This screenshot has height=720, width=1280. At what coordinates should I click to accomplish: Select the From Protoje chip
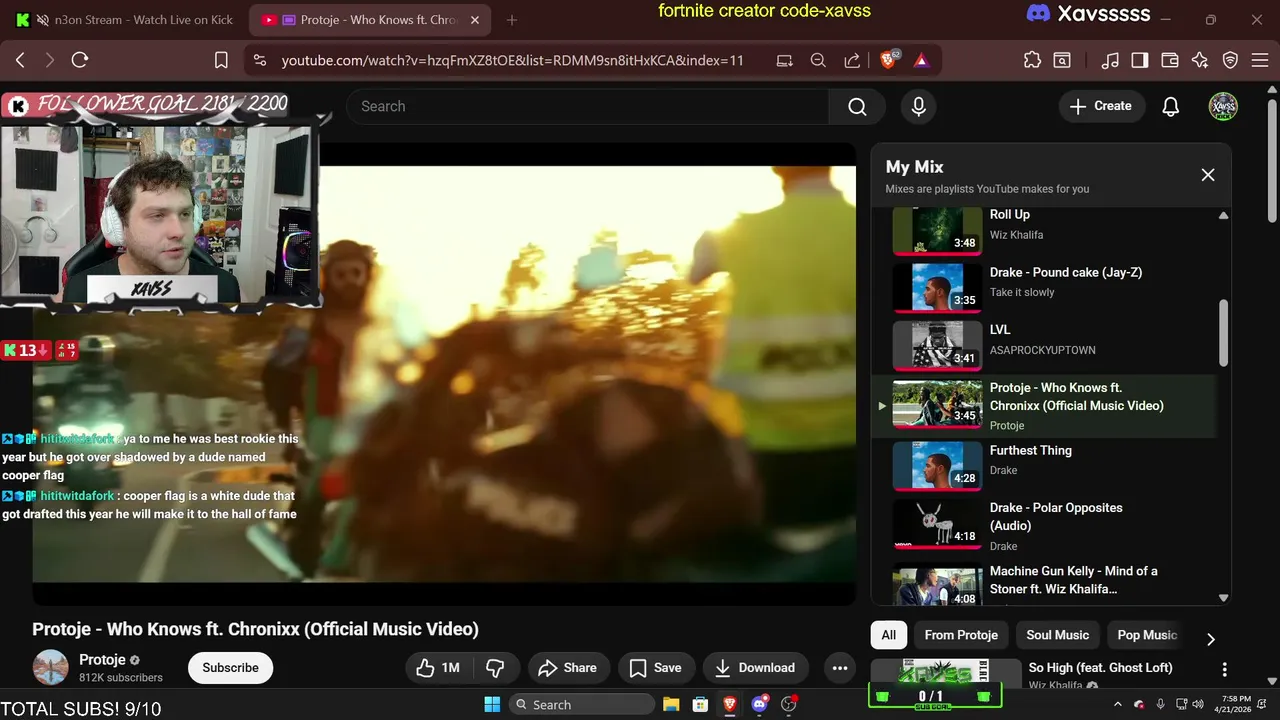tap(961, 635)
